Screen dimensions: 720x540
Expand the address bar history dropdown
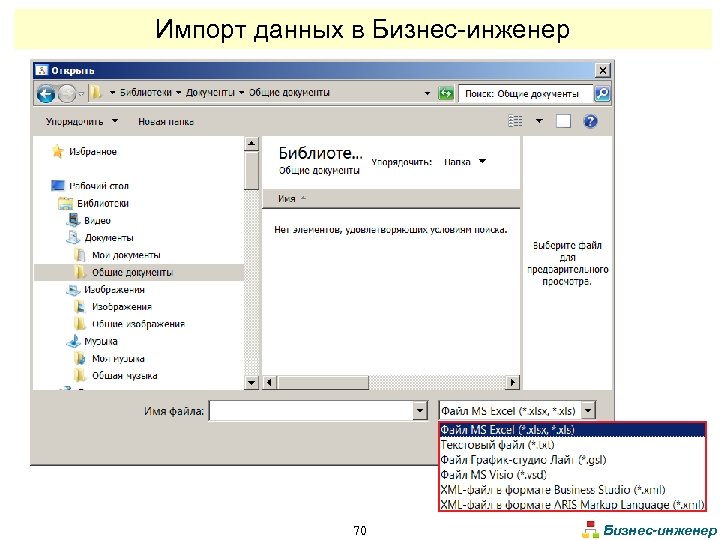[427, 93]
